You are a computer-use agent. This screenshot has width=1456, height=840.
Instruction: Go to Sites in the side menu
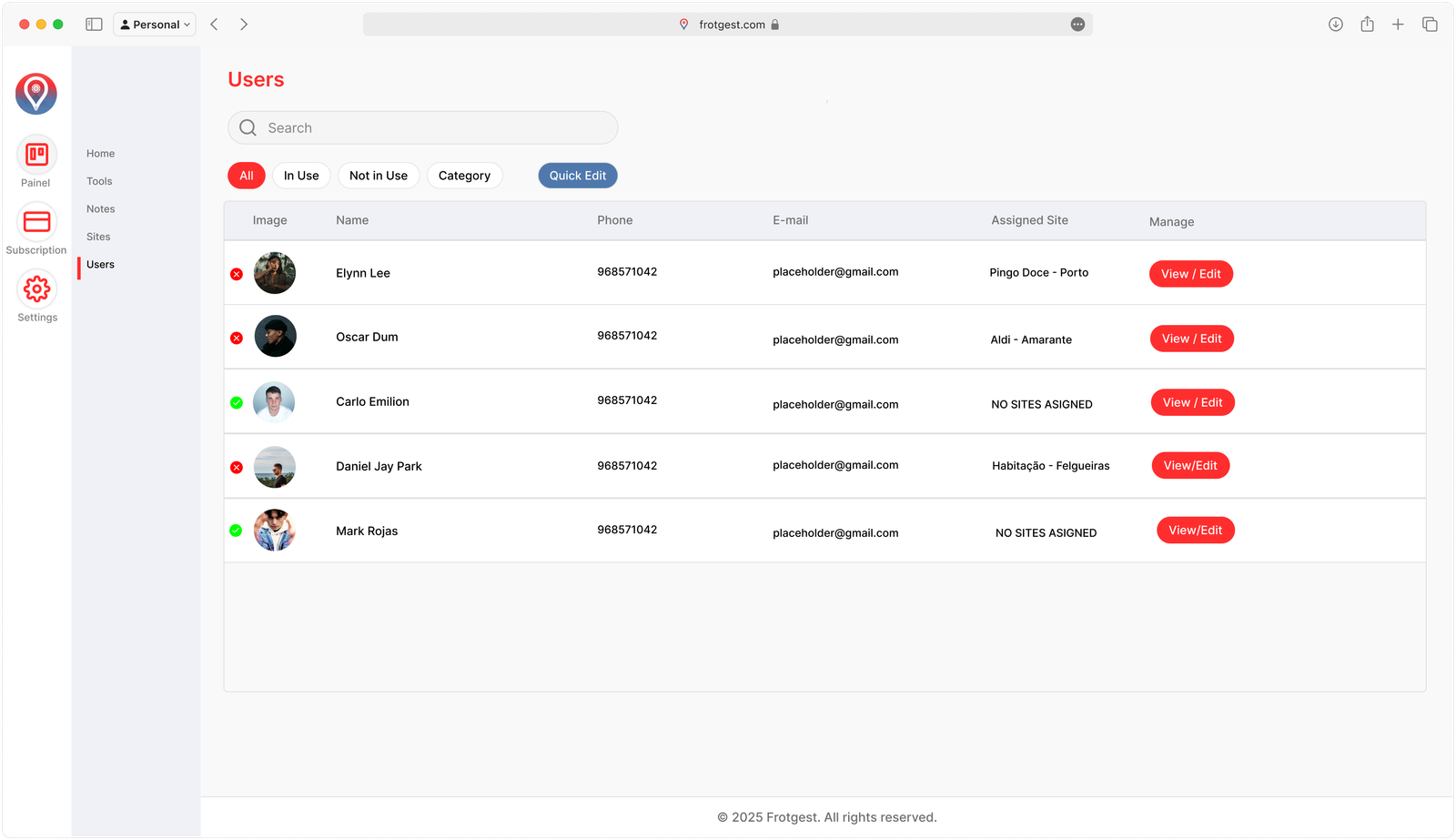tap(98, 237)
